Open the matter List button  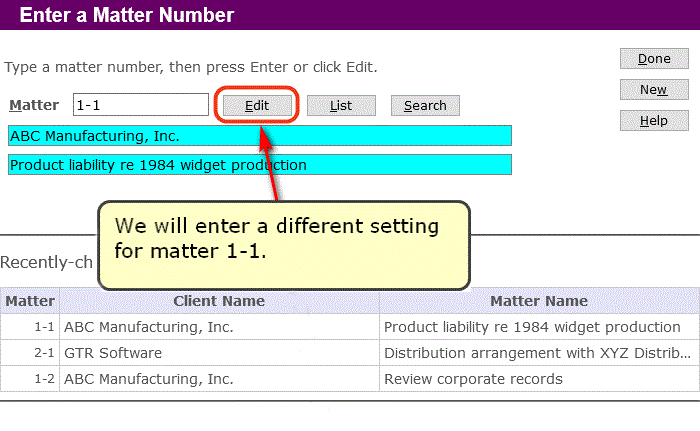click(341, 105)
